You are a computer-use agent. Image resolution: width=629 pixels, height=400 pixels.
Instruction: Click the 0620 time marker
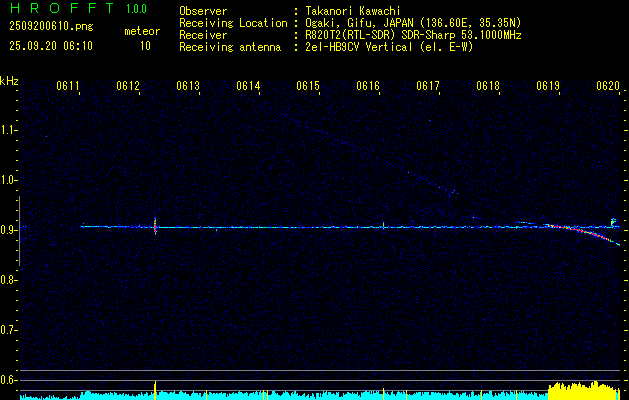(x=608, y=85)
